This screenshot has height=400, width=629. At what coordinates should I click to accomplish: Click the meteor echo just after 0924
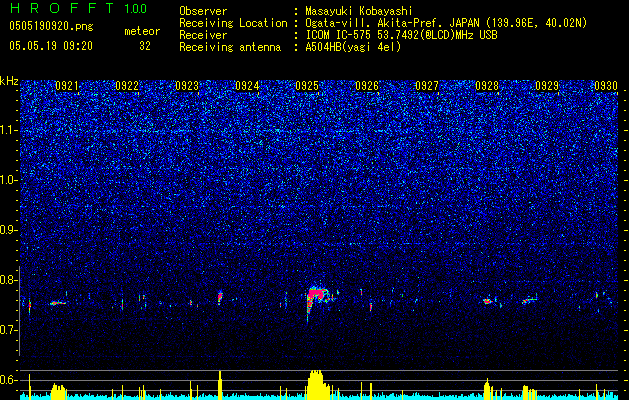point(286,299)
